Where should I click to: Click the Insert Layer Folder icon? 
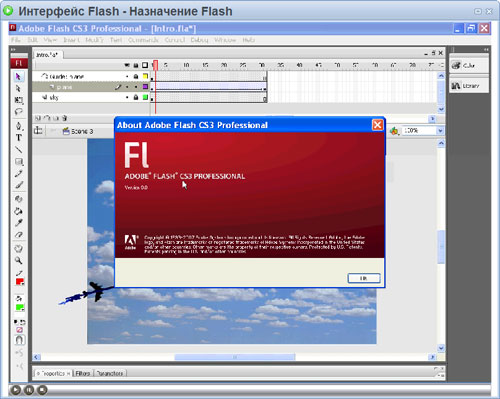pyautogui.click(x=56, y=118)
